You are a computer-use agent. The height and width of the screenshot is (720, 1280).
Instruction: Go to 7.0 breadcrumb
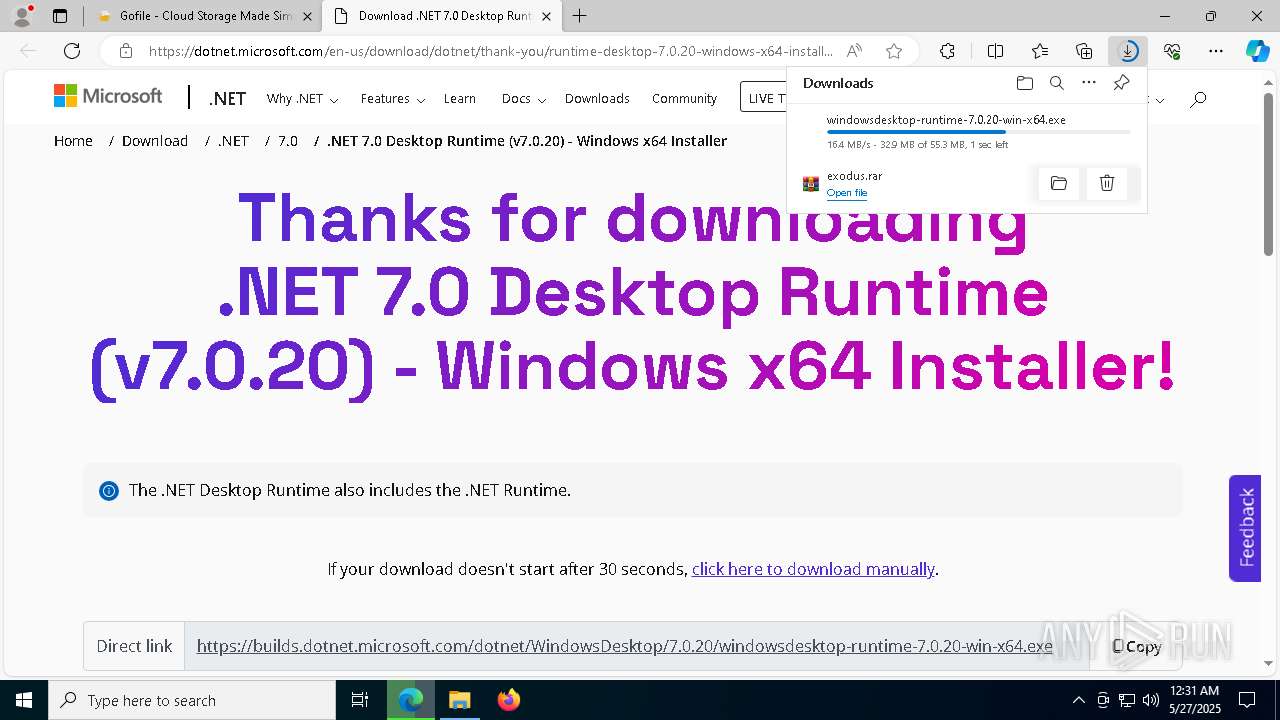tap(288, 141)
